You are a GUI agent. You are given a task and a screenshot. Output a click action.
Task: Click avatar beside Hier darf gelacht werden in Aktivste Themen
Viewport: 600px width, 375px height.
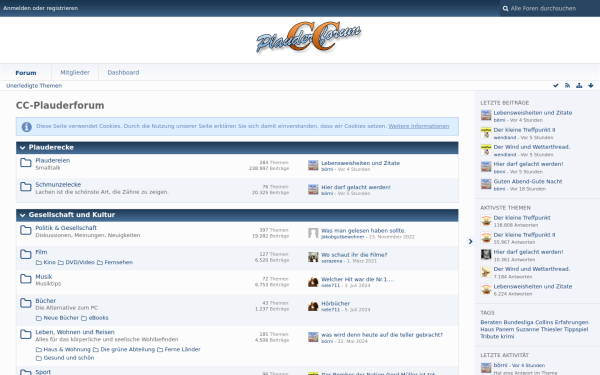(x=486, y=254)
